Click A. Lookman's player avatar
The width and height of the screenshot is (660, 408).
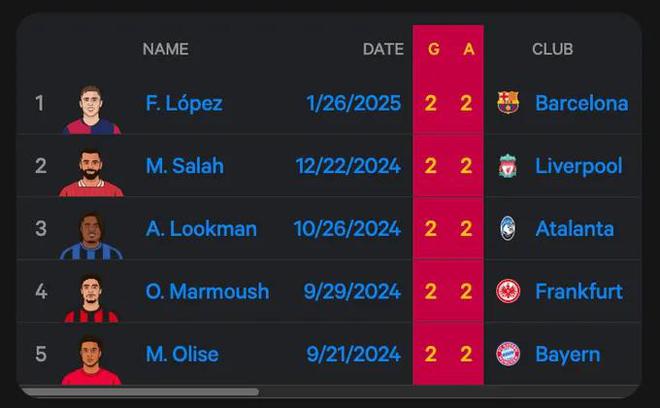pos(91,235)
